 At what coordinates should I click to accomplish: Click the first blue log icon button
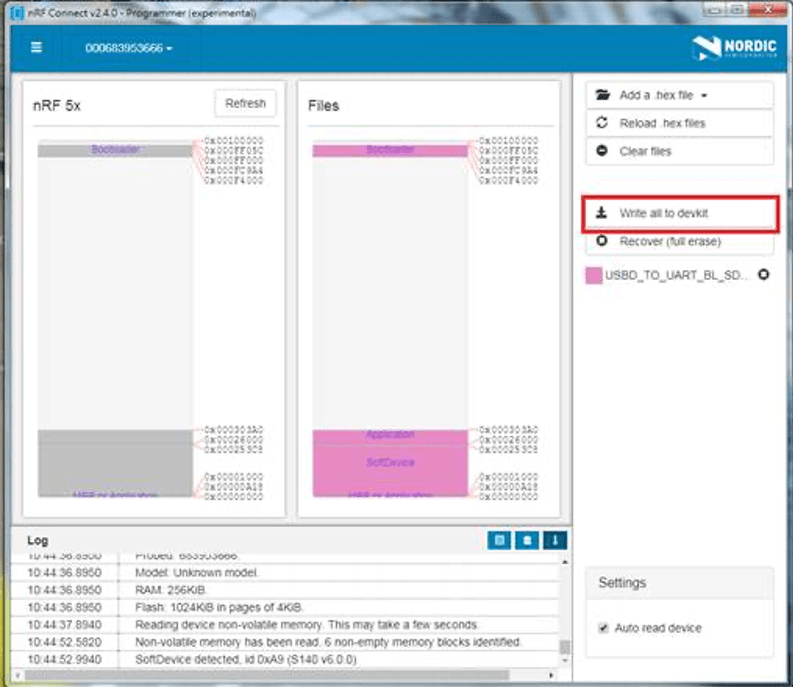(499, 540)
